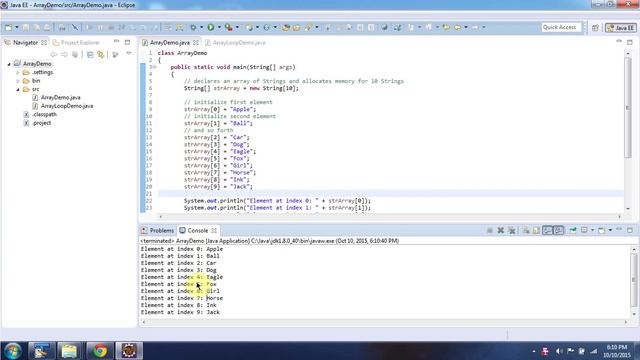Click the editor vertical scrollbar
This screenshot has width=640, height=360.
click(628, 107)
